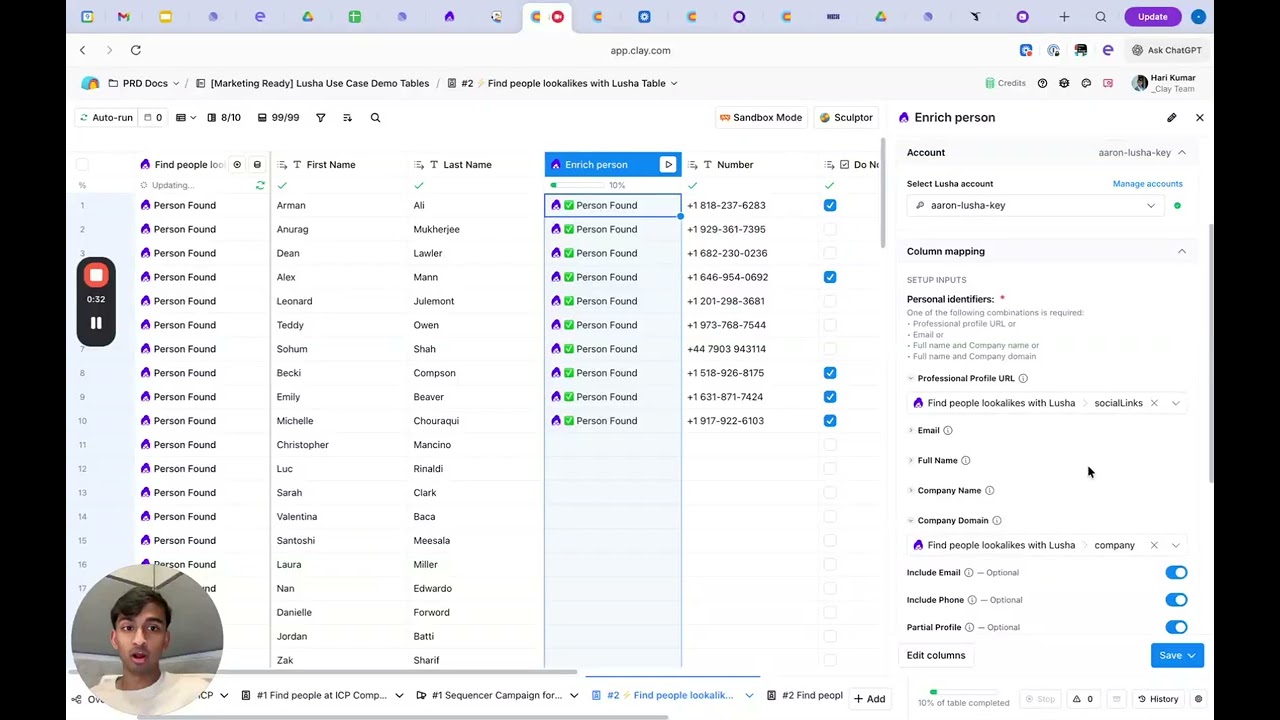Uncheck the checkbox in Michelle Chouraqui row
1280x720 pixels.
[830, 421]
